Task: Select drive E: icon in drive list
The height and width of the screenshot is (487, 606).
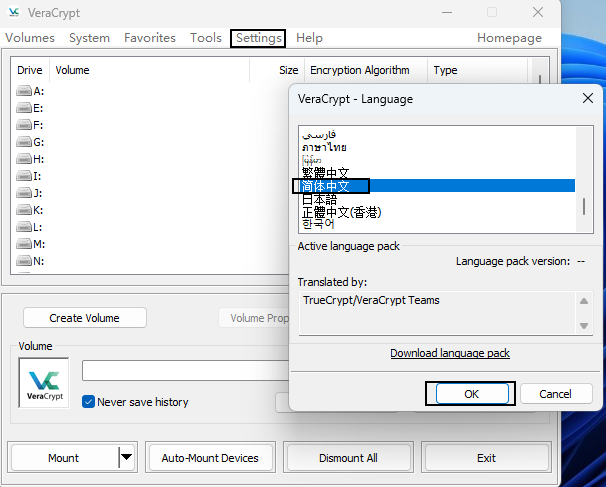Action: [x=24, y=108]
